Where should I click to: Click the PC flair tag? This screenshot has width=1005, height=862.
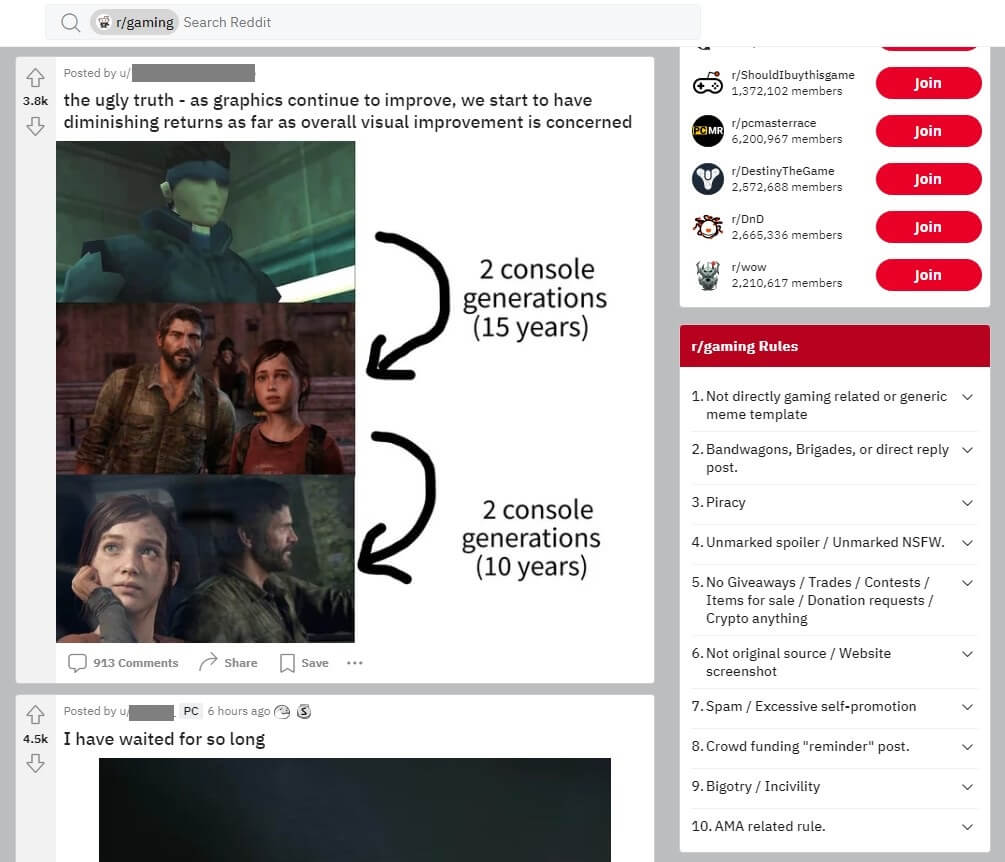pyautogui.click(x=191, y=711)
